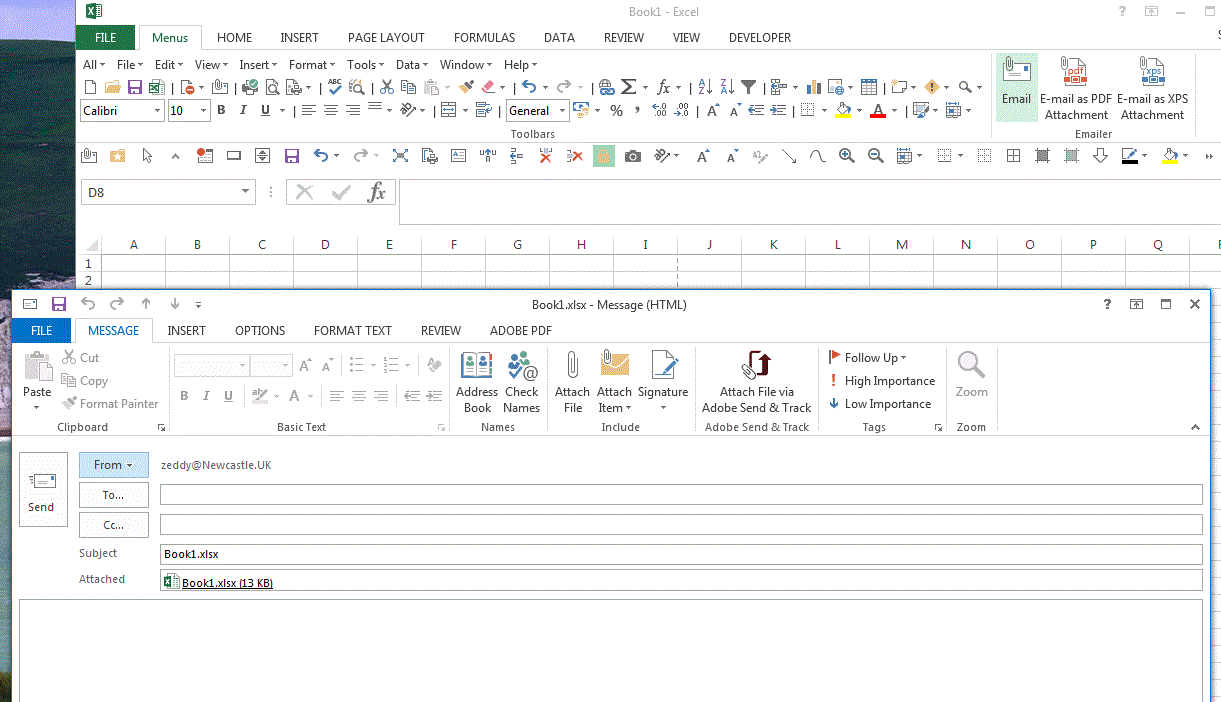Screen dimensions: 1221x702
Task: Open the attached Book1.xlsx file link
Action: pos(226,582)
